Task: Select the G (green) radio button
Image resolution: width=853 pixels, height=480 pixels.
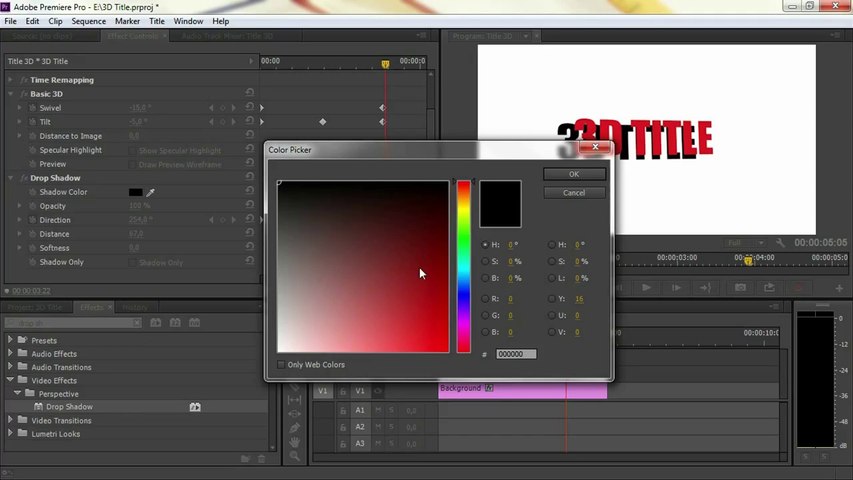Action: pyautogui.click(x=485, y=315)
